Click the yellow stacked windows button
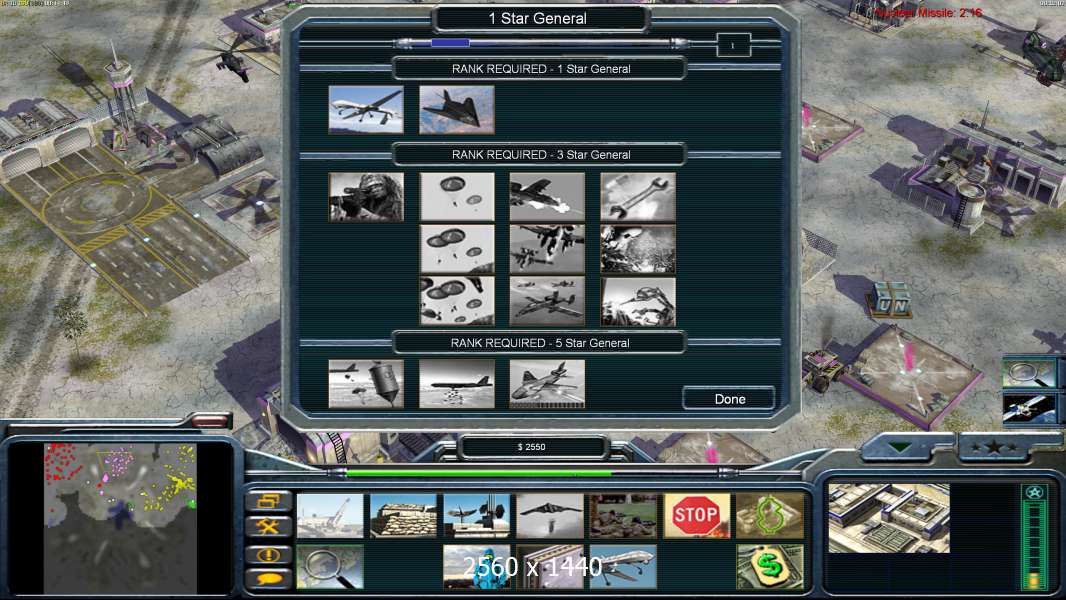This screenshot has height=600, width=1066. coord(269,501)
